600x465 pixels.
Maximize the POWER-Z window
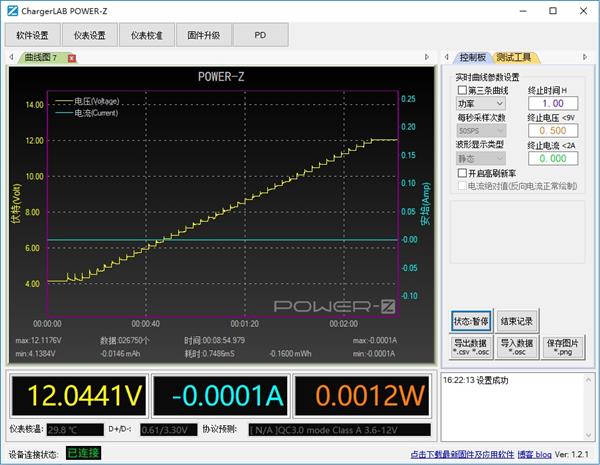tap(553, 11)
